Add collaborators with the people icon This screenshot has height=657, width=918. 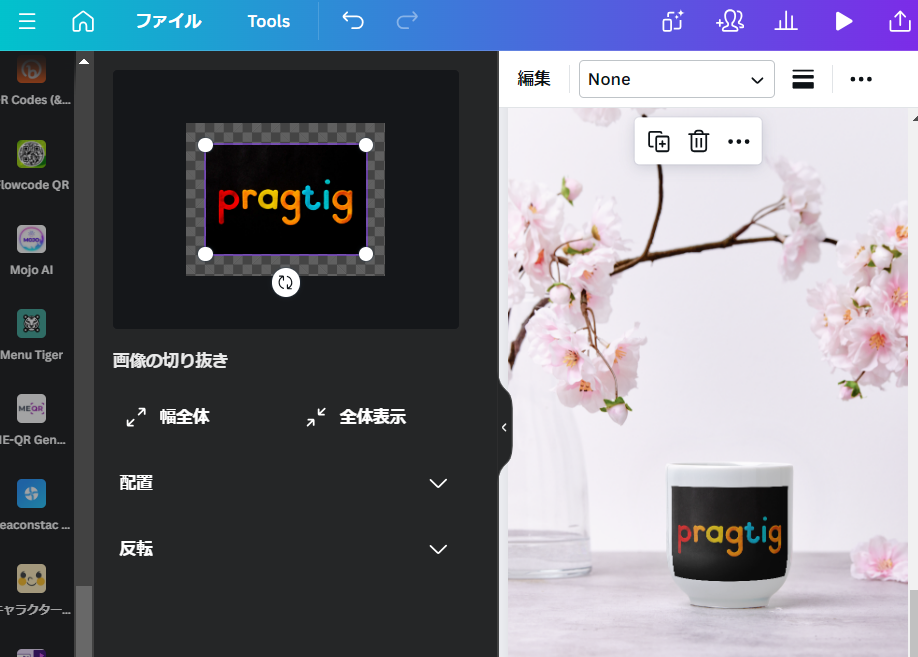pos(729,22)
